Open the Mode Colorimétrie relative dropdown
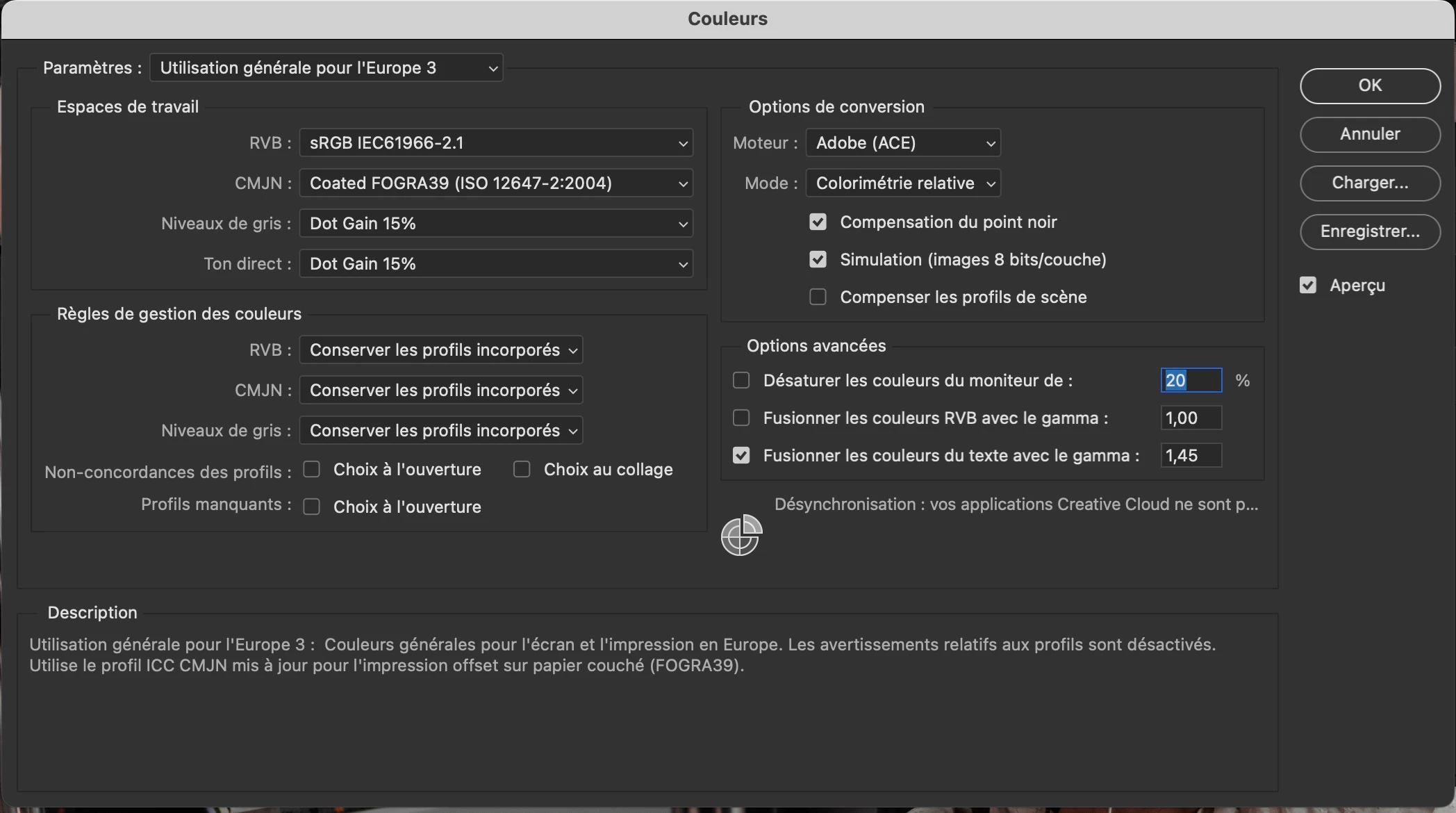 (x=903, y=183)
